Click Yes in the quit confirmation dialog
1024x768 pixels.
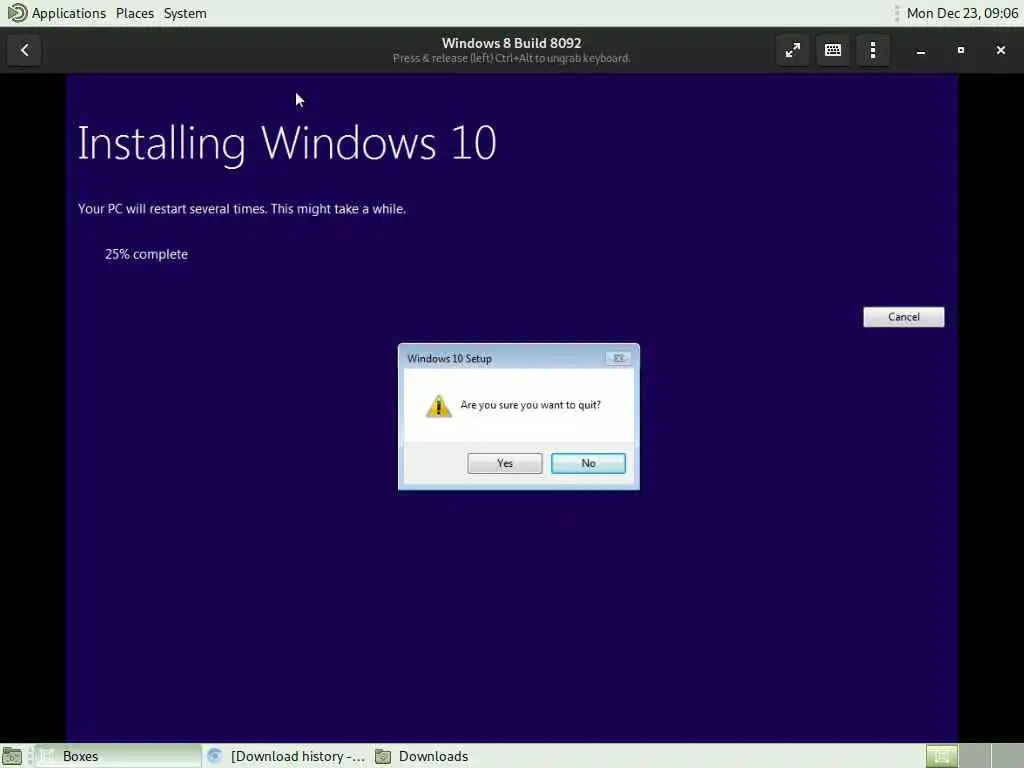504,463
